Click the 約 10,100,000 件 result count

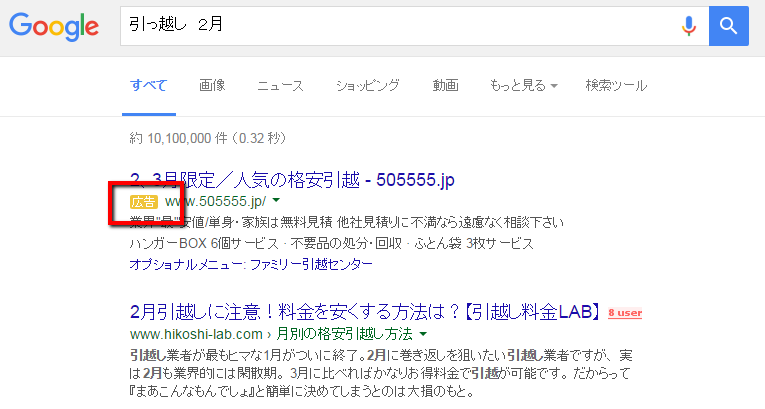tap(179, 139)
